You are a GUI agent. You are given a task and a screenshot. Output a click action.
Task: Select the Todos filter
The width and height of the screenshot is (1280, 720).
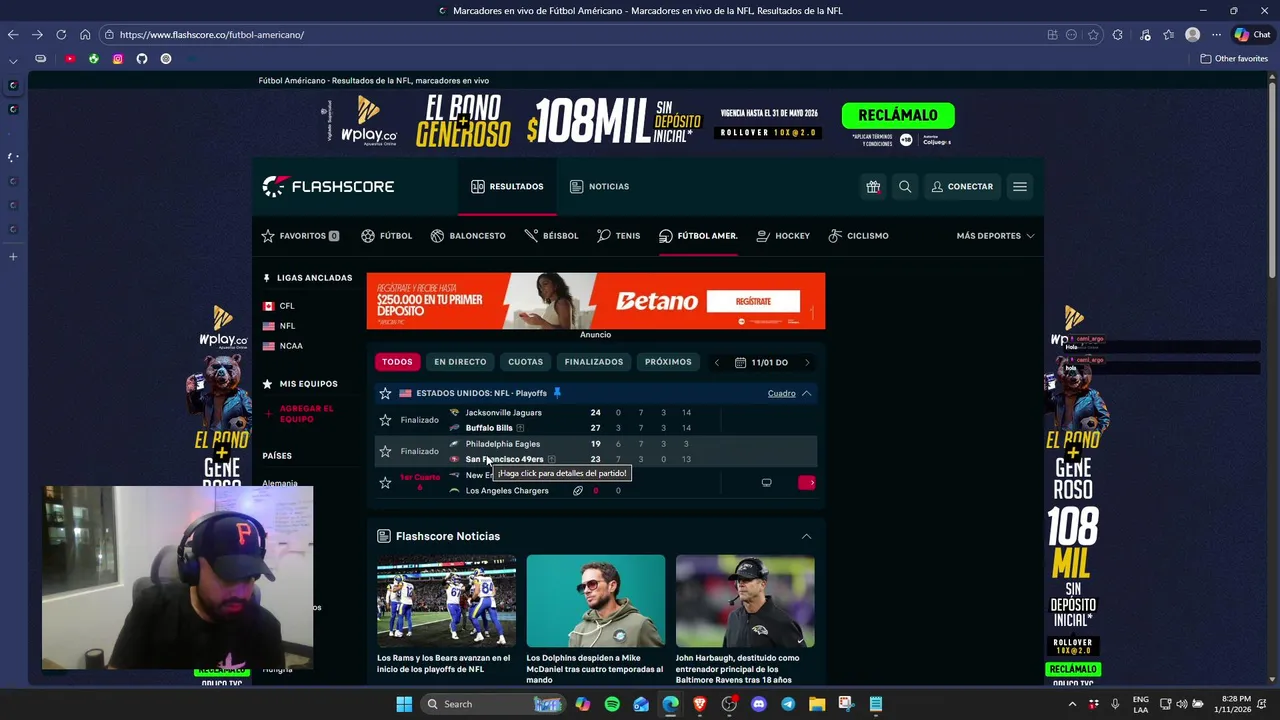pos(397,362)
